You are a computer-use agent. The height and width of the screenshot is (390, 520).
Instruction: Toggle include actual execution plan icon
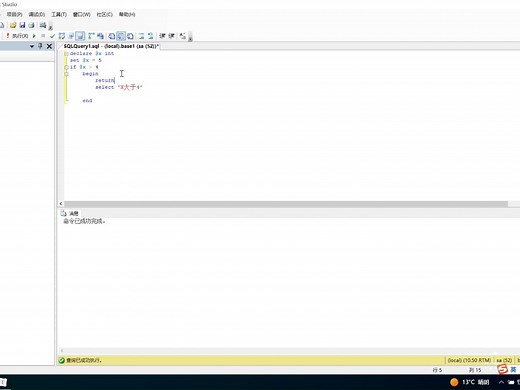(91, 36)
